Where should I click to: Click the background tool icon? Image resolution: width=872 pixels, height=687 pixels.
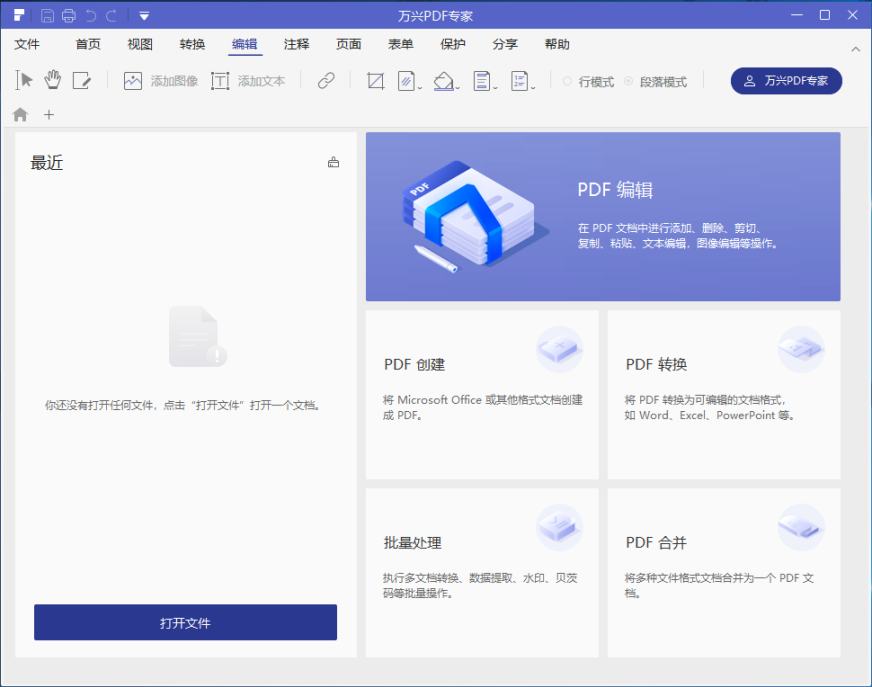pyautogui.click(x=444, y=81)
